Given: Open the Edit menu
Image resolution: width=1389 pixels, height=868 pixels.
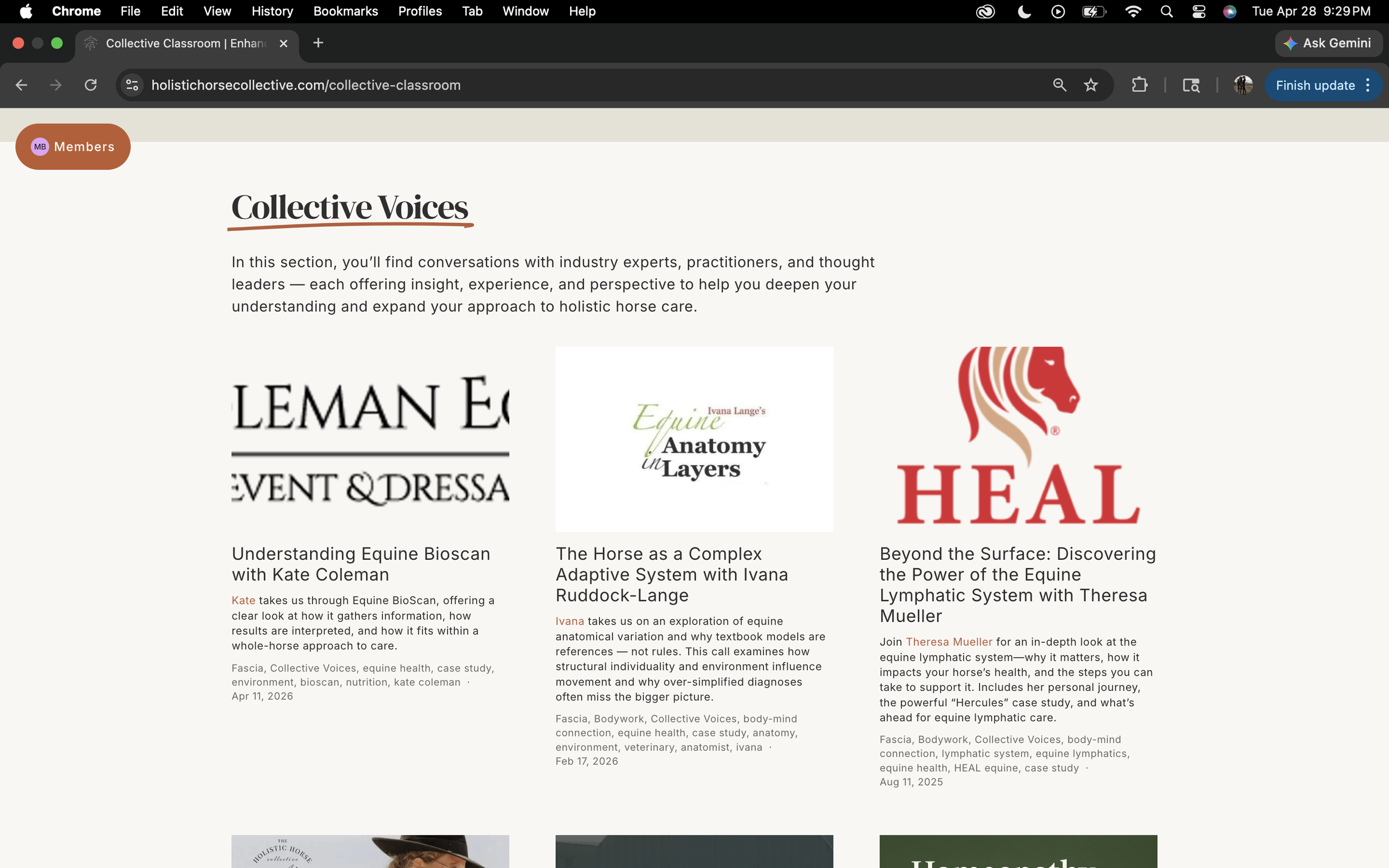Looking at the screenshot, I should [x=172, y=12].
